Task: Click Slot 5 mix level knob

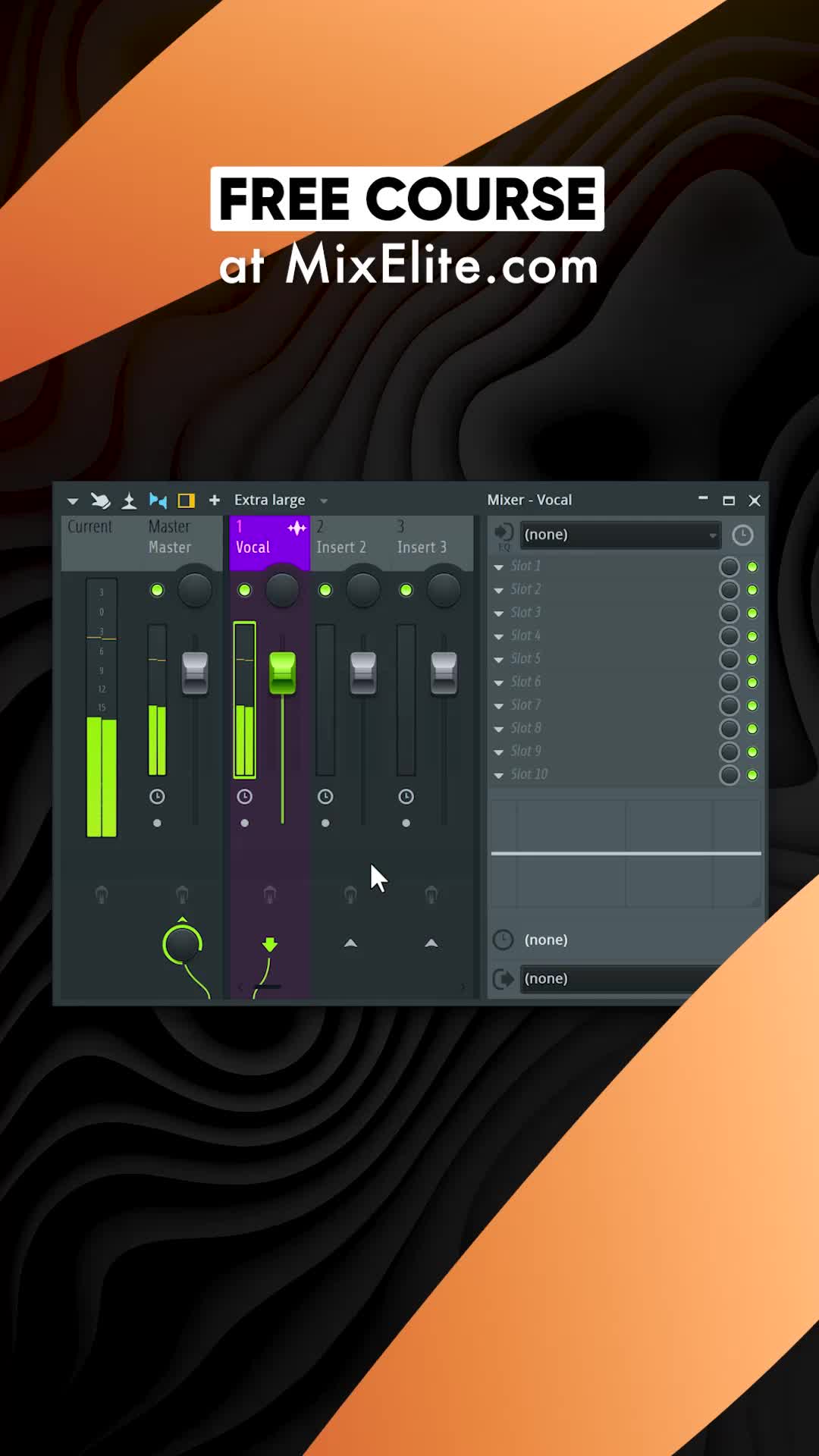Action: click(x=730, y=659)
